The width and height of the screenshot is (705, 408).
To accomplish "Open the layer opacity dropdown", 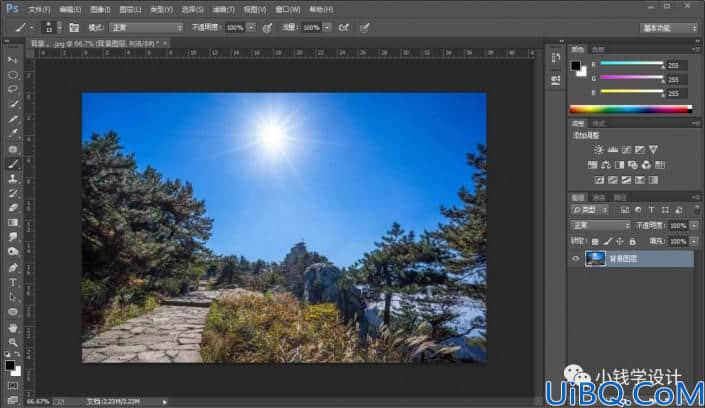I will pyautogui.click(x=694, y=225).
